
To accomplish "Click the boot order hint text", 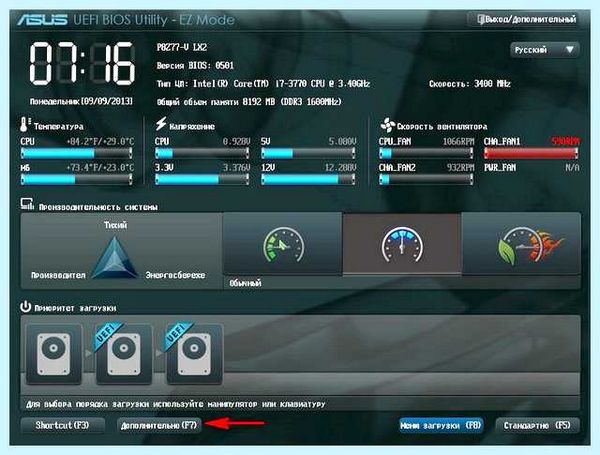I will 176,404.
